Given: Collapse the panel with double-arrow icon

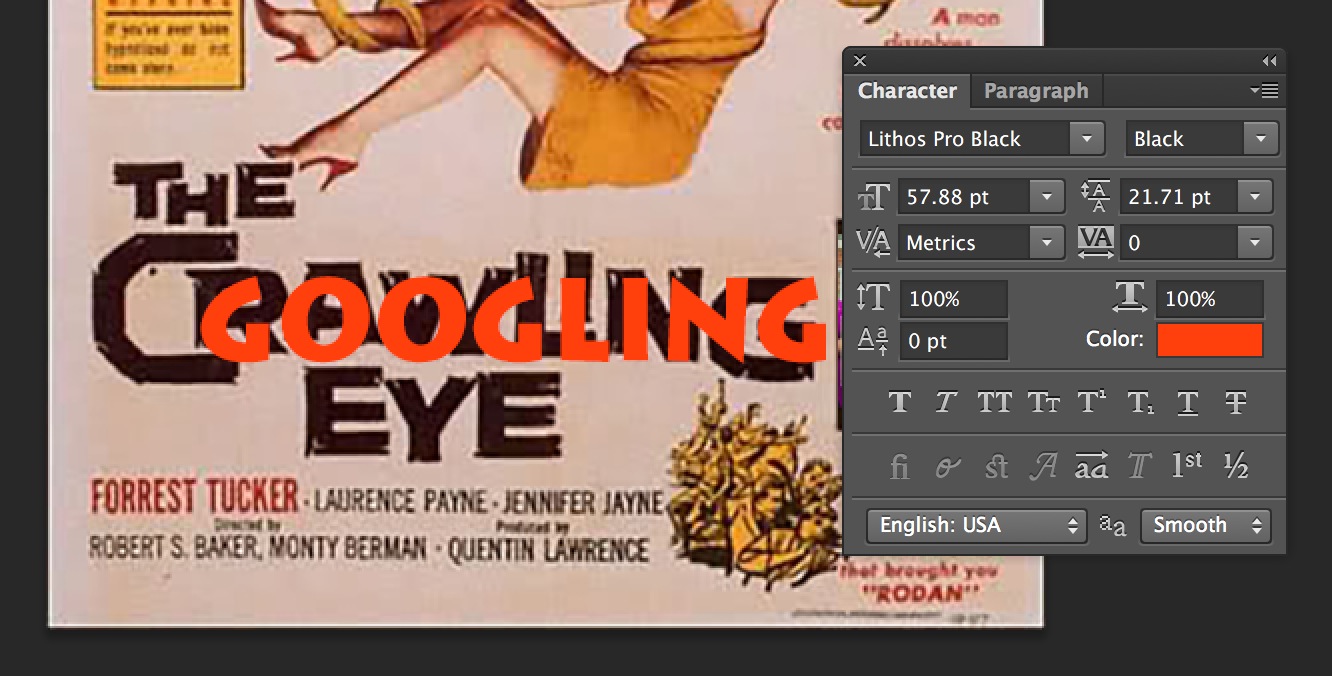Looking at the screenshot, I should (x=1269, y=61).
